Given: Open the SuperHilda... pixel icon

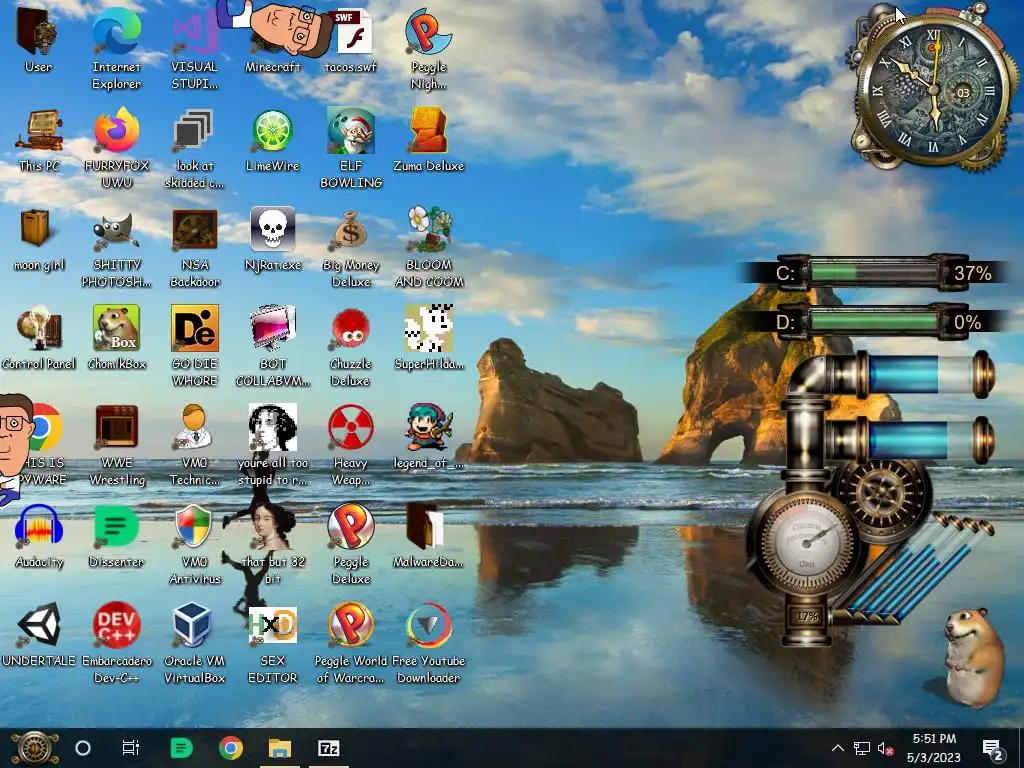Looking at the screenshot, I should click(x=428, y=328).
